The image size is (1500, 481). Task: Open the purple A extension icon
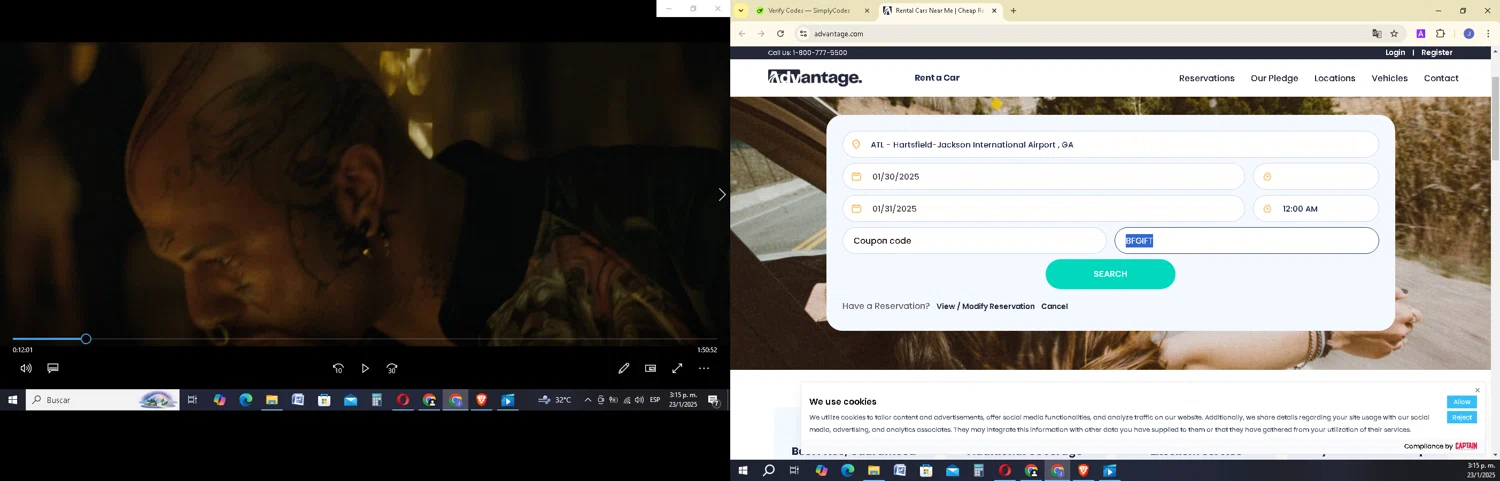tap(1420, 34)
